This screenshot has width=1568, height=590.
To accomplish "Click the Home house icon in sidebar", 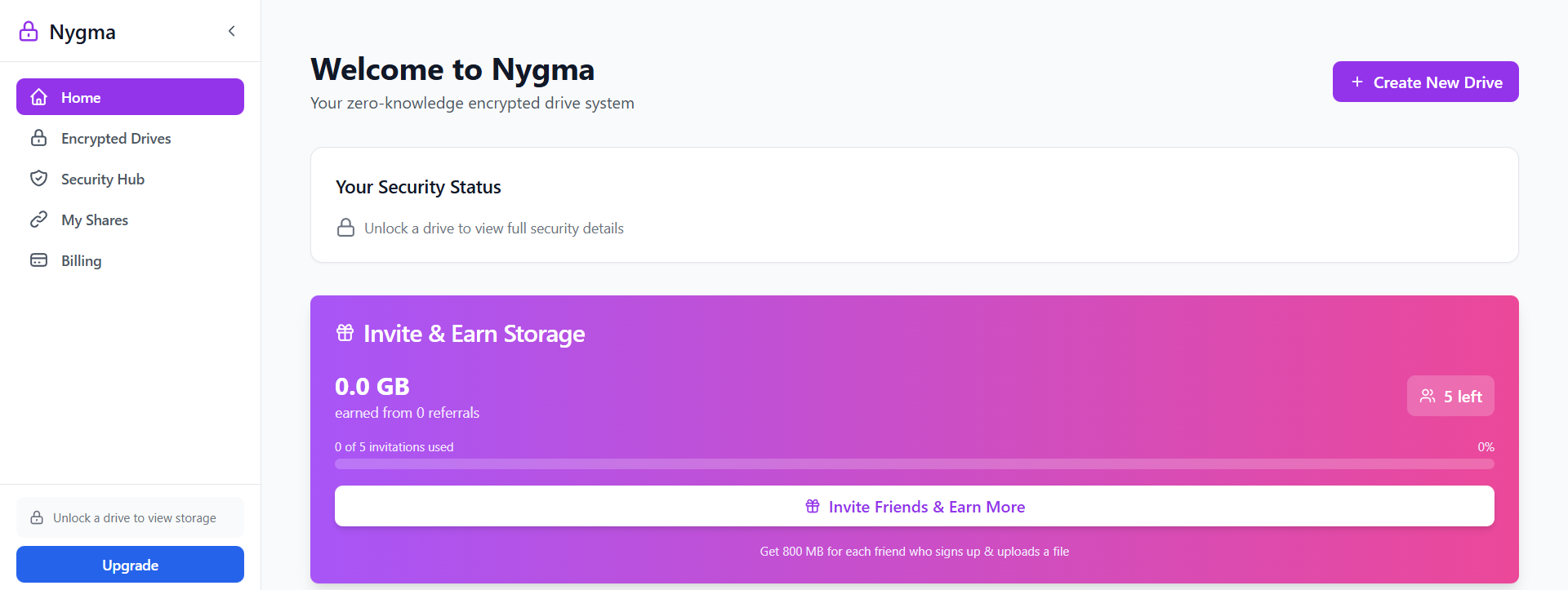I will [38, 97].
